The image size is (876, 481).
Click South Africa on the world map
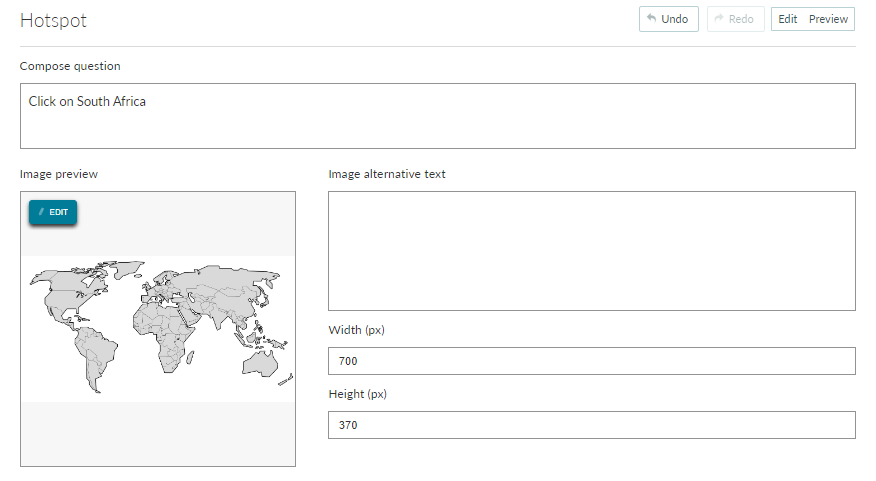pyautogui.click(x=170, y=366)
